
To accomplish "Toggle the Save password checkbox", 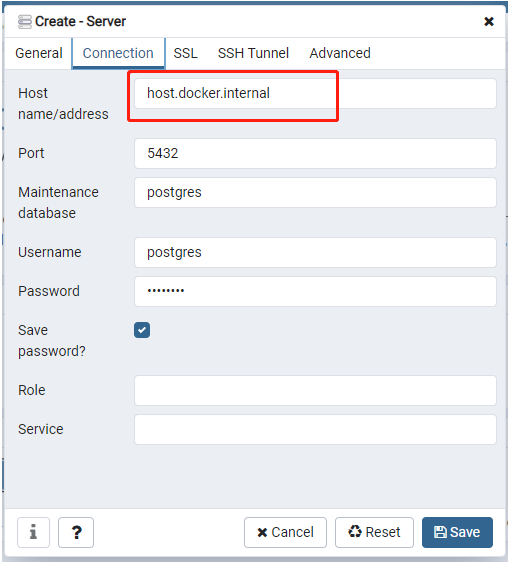I will point(142,330).
